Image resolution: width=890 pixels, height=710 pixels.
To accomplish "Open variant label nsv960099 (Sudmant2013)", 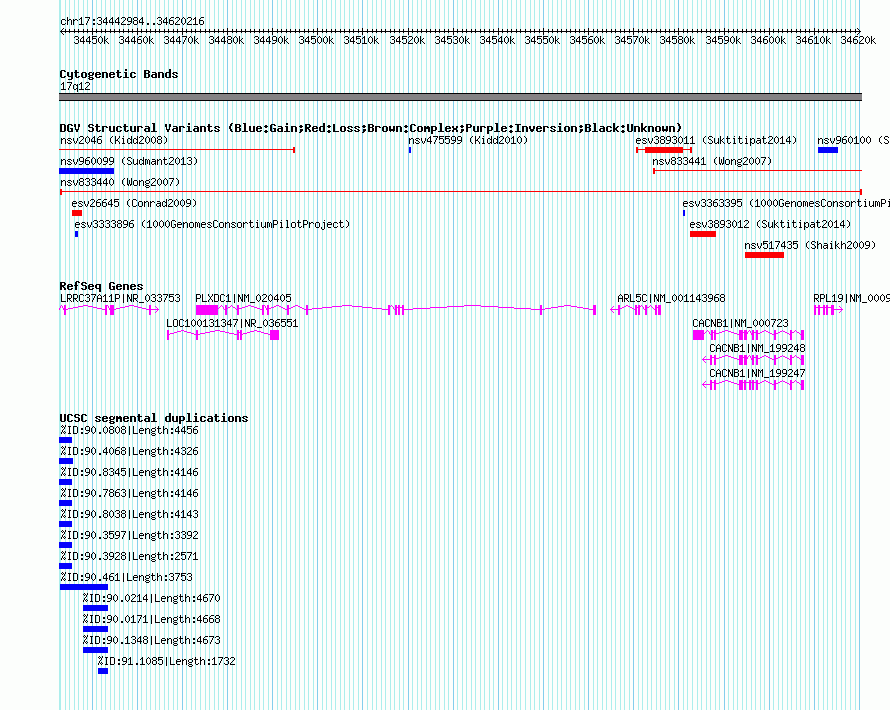I will (129, 161).
